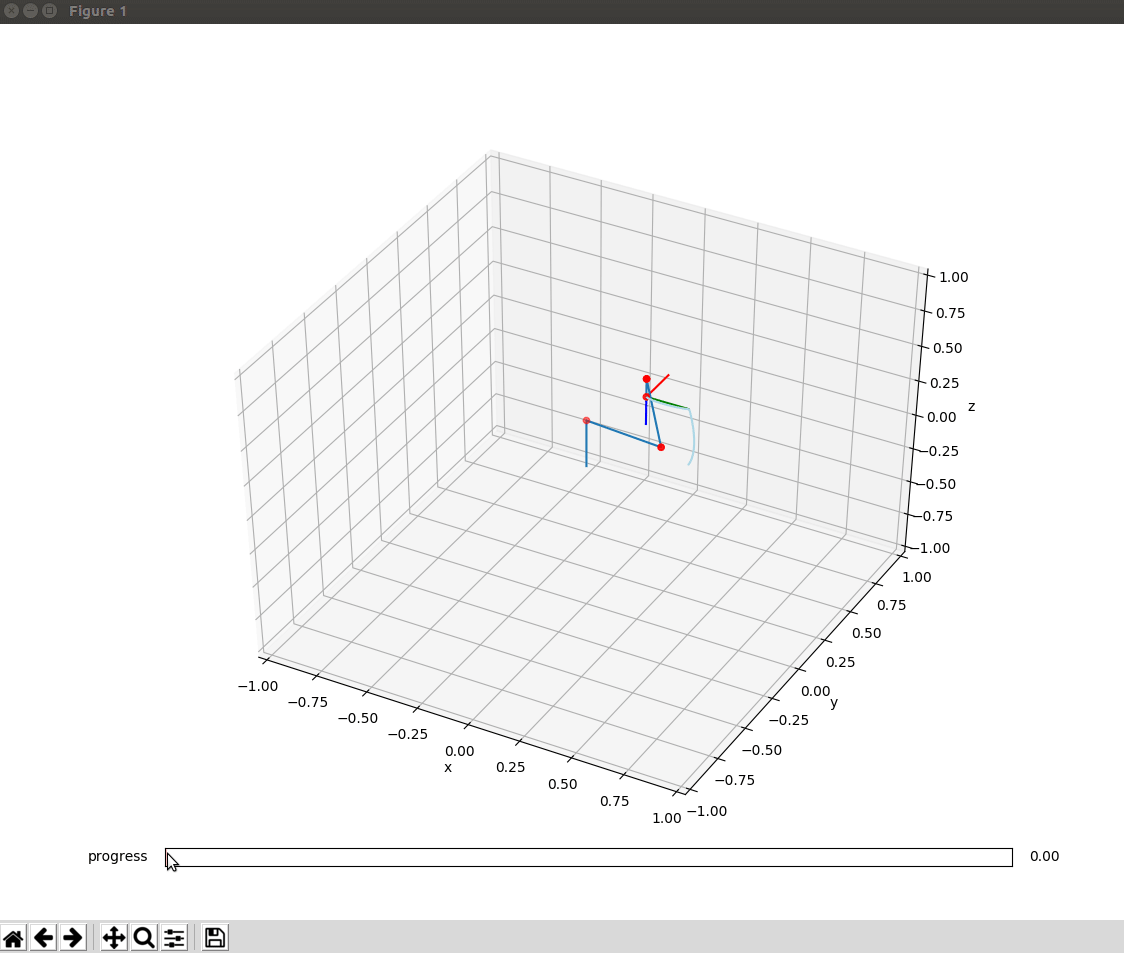Screen dimensions: 1124x953
Task: Minimize the Figure 1 window
Action: click(x=30, y=11)
